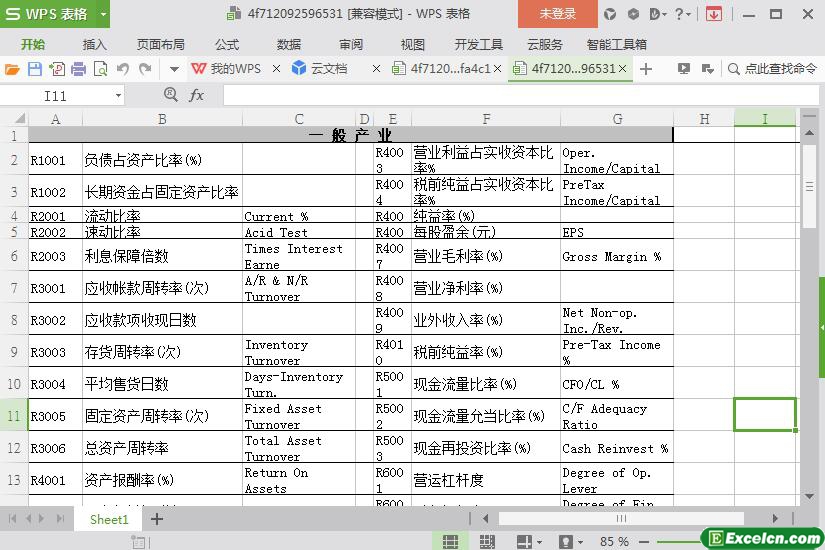Open a new document tab with plus
The height and width of the screenshot is (550, 825).
coord(646,69)
